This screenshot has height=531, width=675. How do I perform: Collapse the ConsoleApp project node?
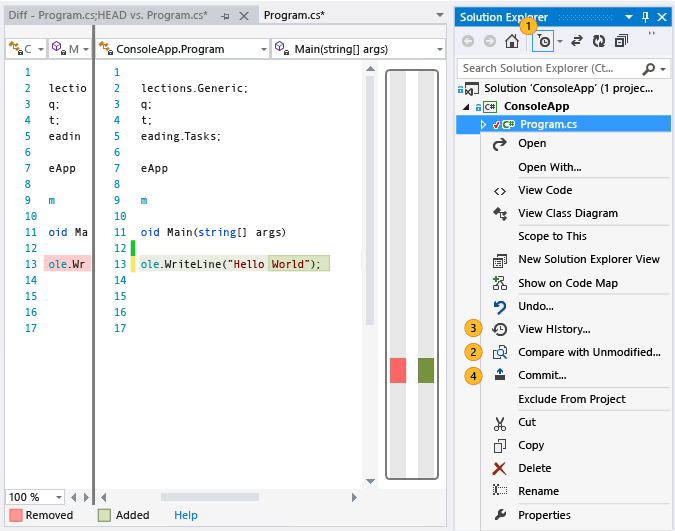(464, 106)
